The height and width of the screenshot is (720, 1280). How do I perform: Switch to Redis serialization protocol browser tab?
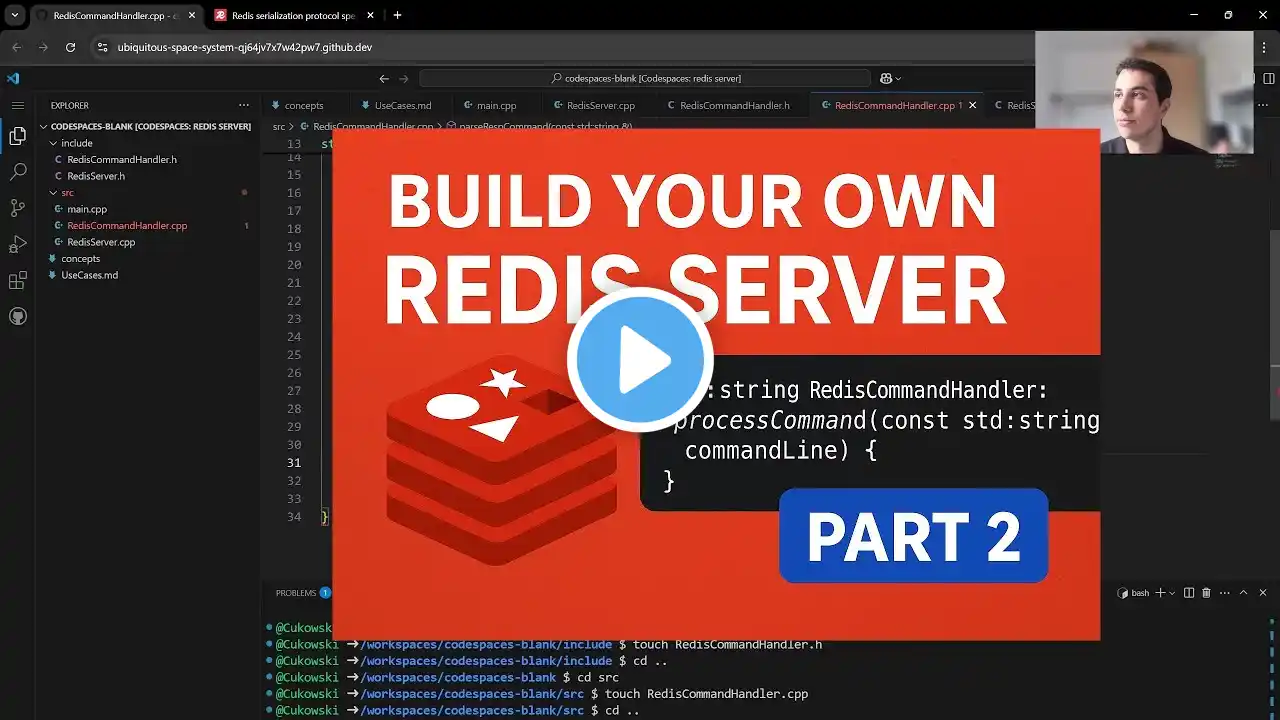tap(293, 15)
